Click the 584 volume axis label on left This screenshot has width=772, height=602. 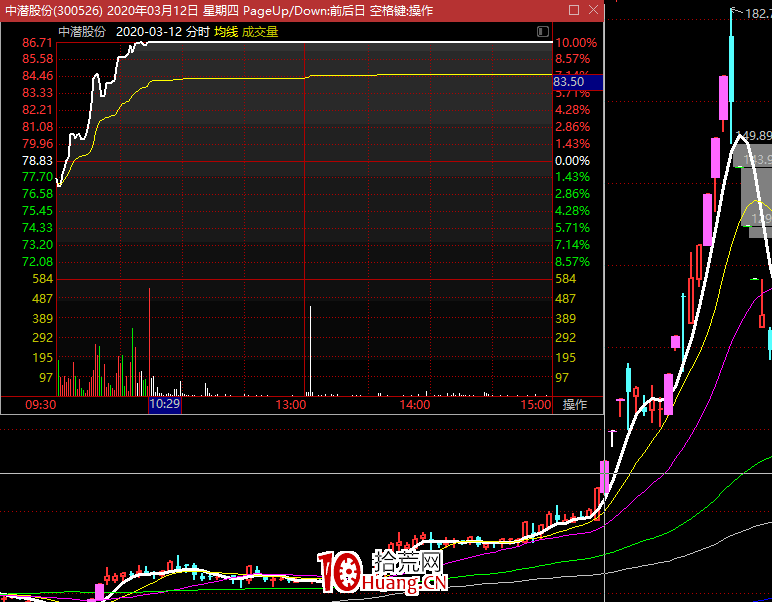(43, 279)
